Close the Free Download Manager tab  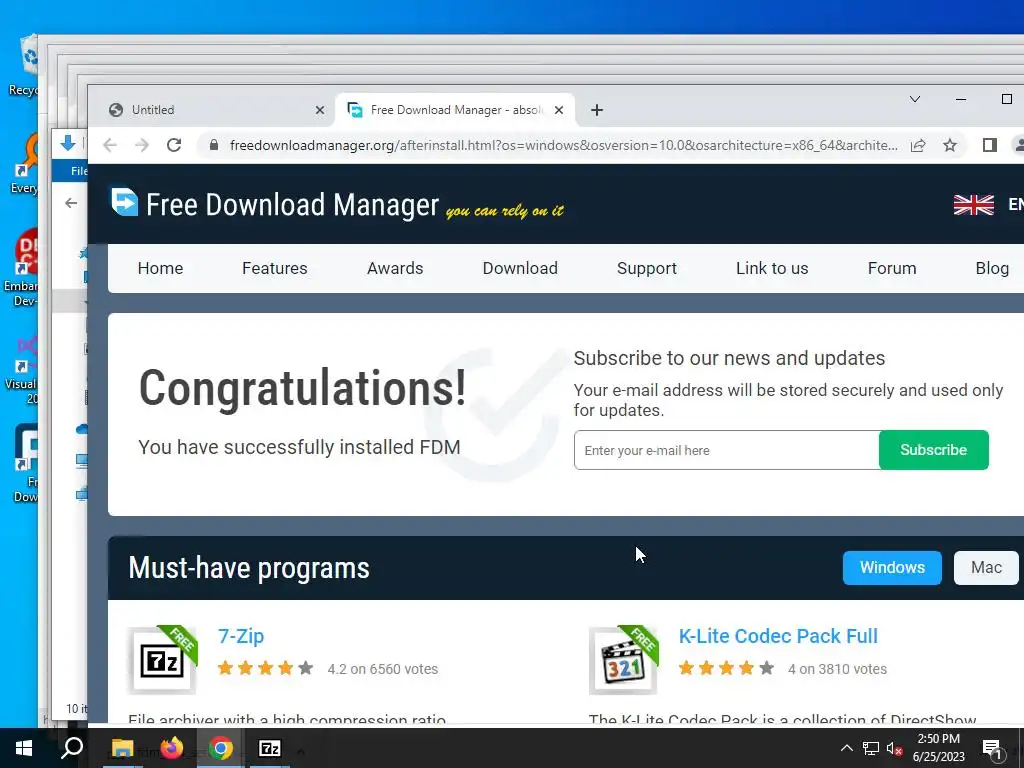559,110
